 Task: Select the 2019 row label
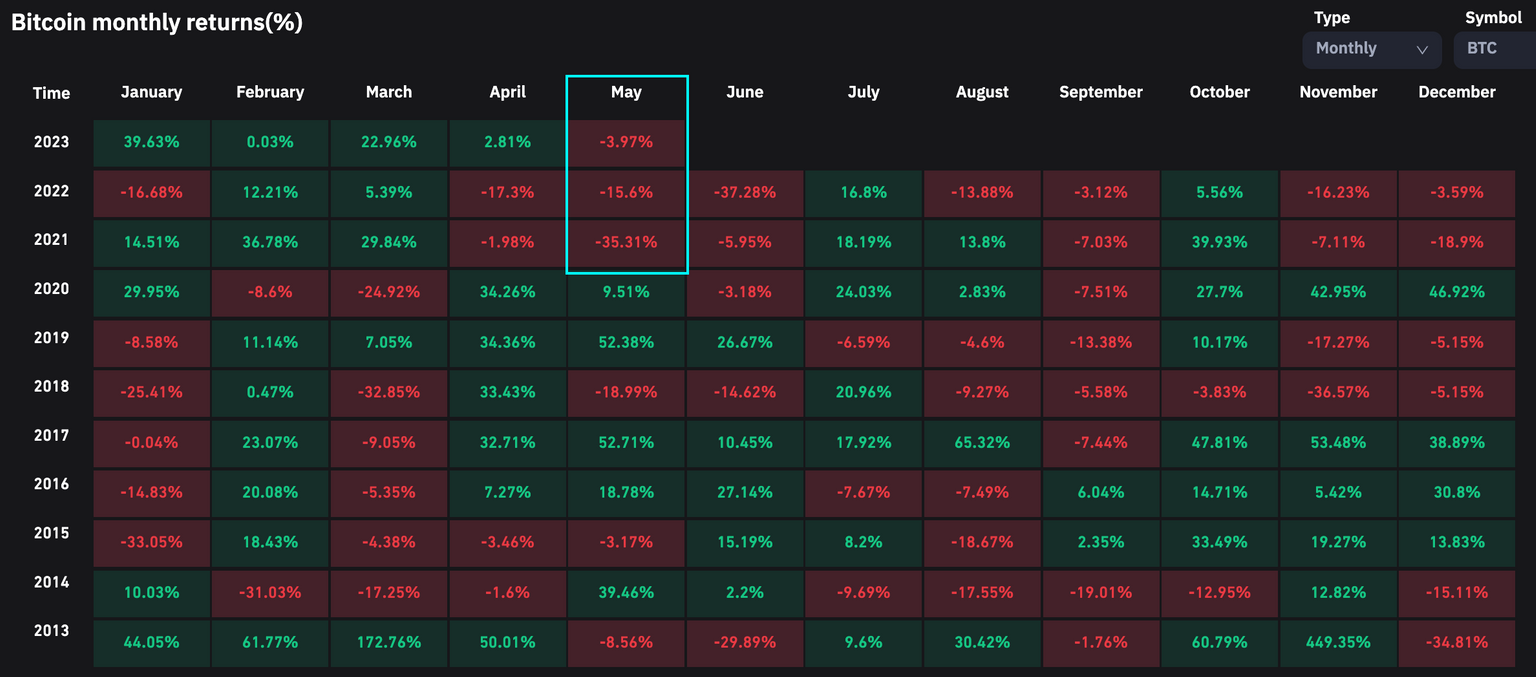(x=51, y=338)
